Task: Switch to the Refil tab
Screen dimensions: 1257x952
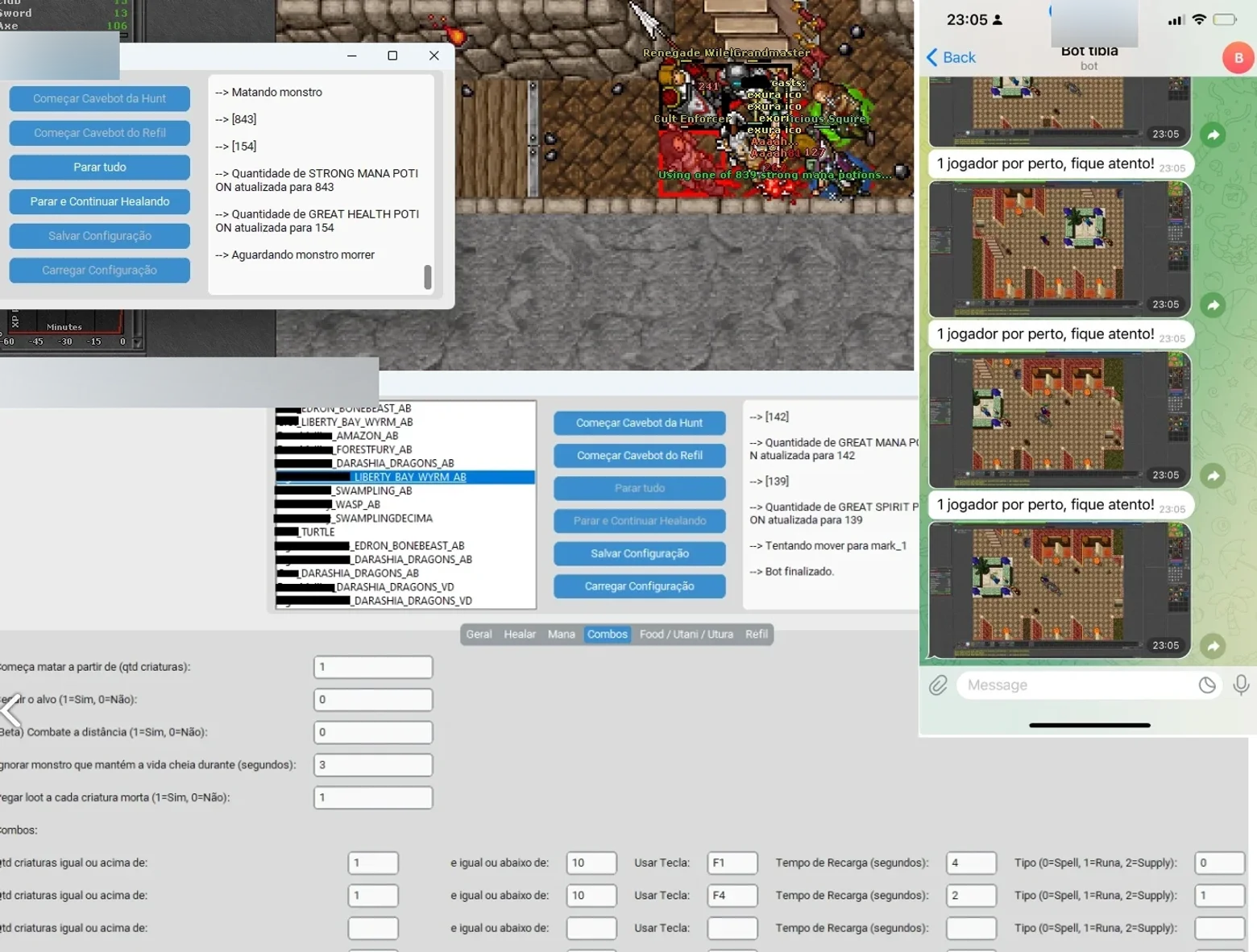Action: pos(757,635)
